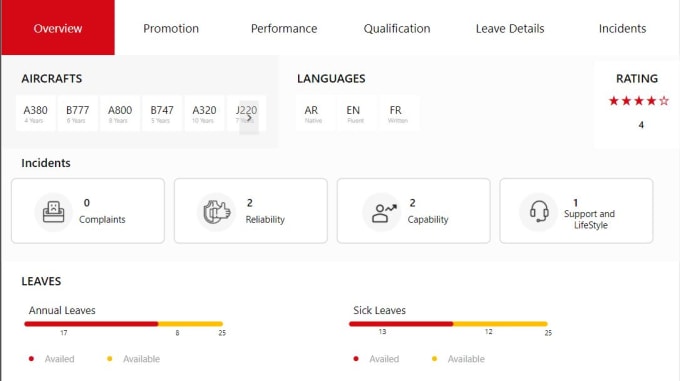Click Sick Leaves yellow Available legend dot
The width and height of the screenshot is (680, 381).
click(x=434, y=358)
